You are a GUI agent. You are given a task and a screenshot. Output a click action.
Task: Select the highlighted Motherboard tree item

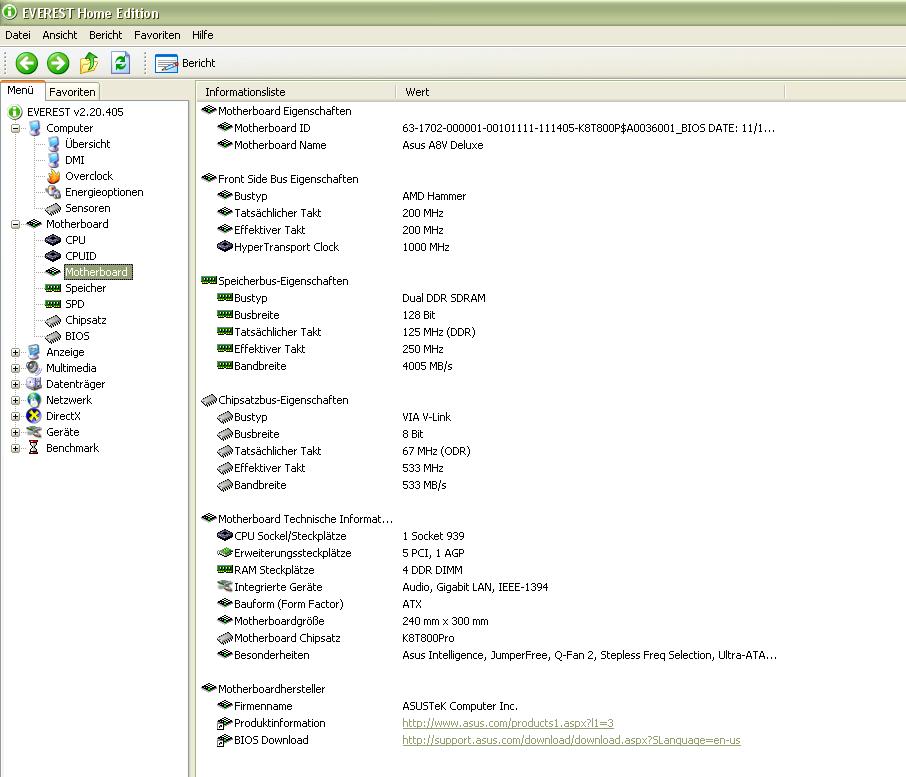point(98,272)
